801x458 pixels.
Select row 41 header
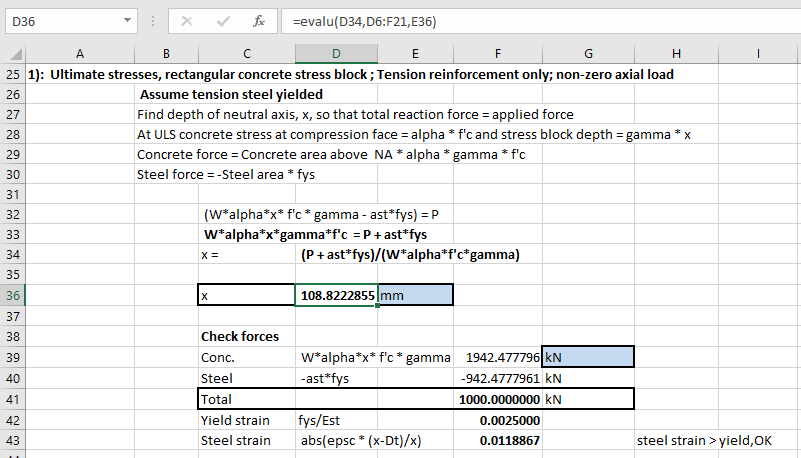coord(13,399)
